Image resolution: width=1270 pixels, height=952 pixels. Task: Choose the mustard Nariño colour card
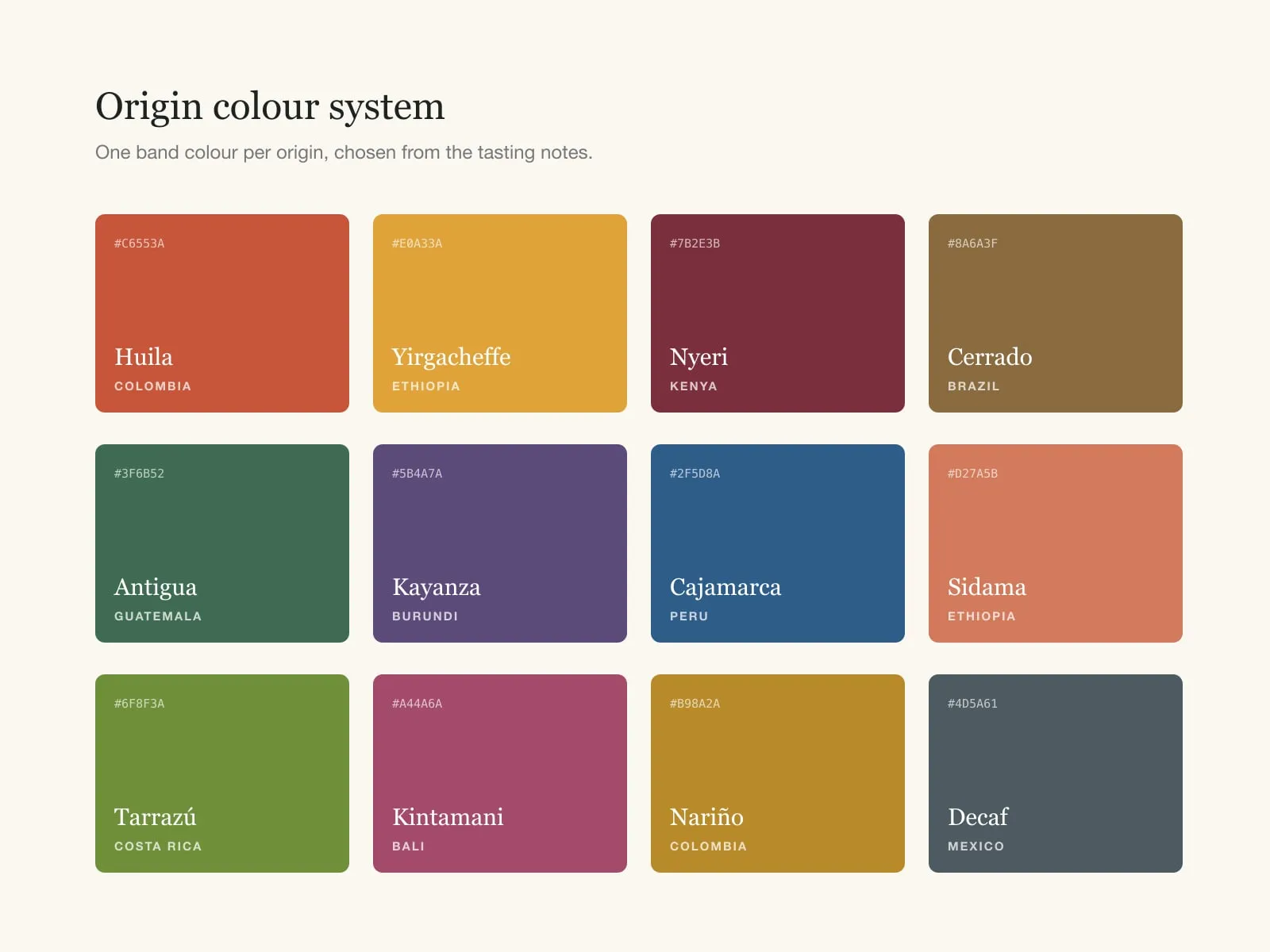[778, 773]
